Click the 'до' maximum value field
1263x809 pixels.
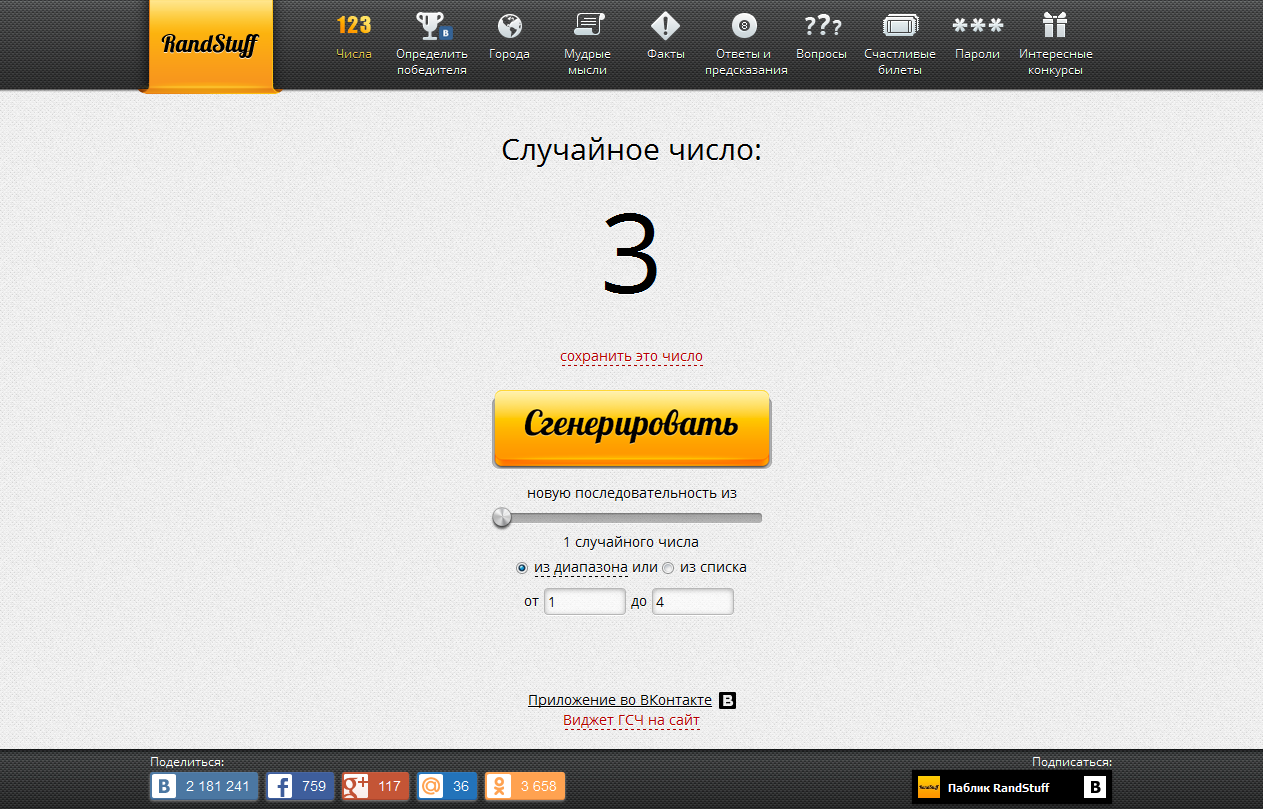point(692,602)
